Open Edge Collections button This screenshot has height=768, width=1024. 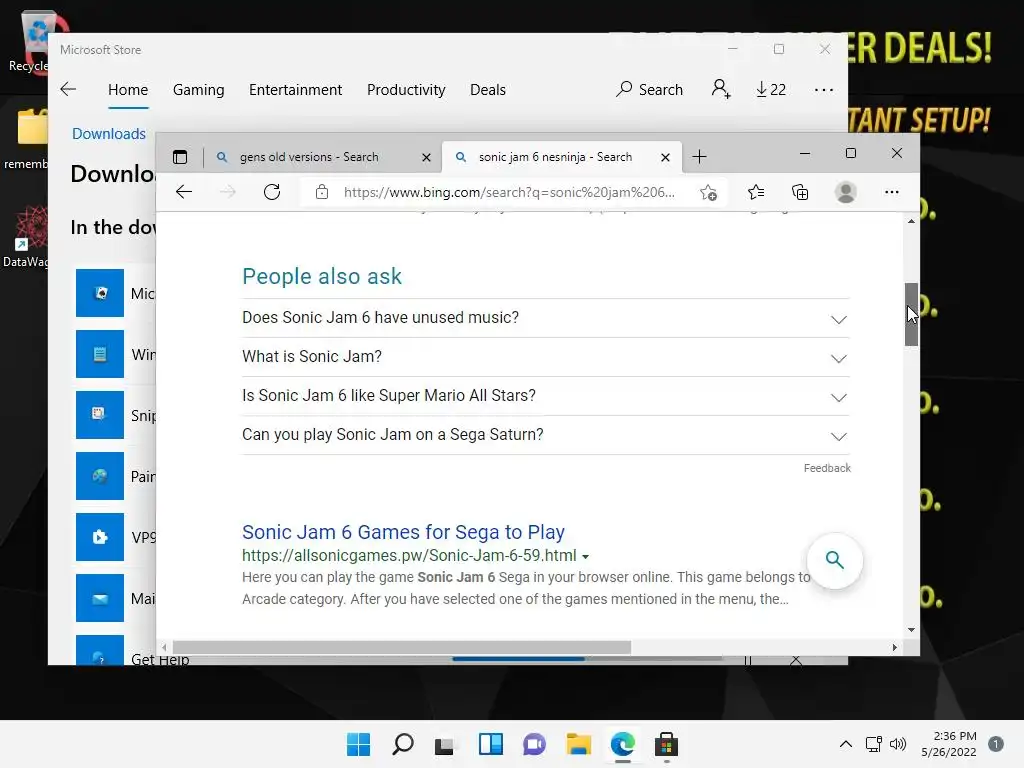800,192
